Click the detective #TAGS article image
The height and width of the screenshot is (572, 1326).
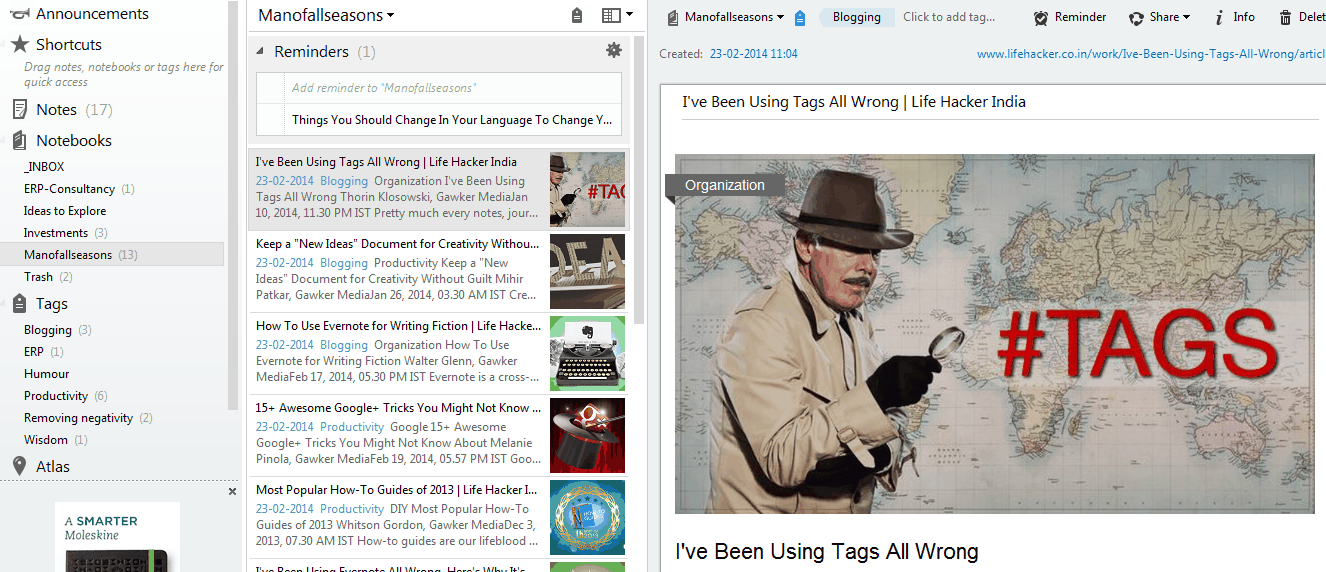[995, 334]
